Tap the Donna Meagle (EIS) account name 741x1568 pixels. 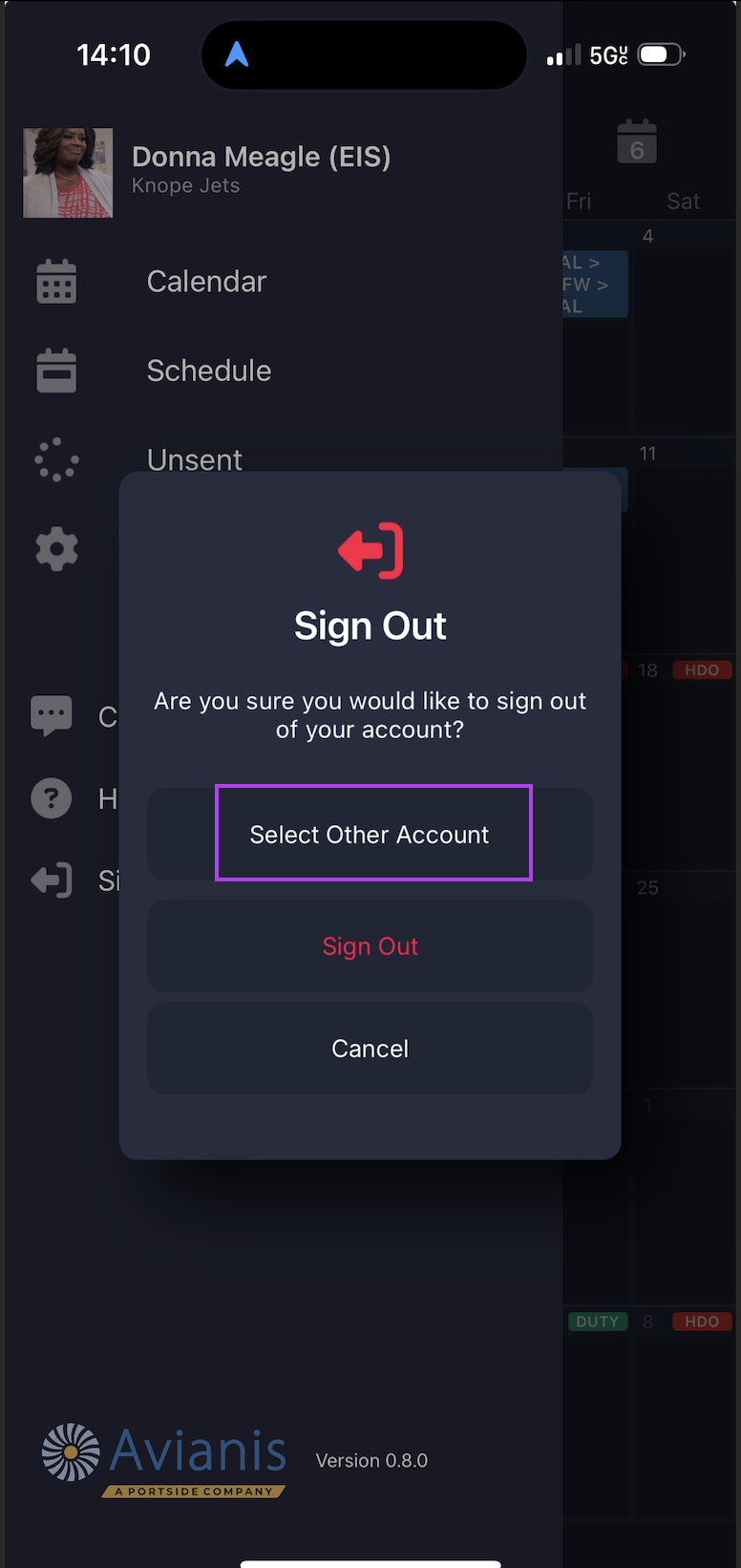pos(261,157)
